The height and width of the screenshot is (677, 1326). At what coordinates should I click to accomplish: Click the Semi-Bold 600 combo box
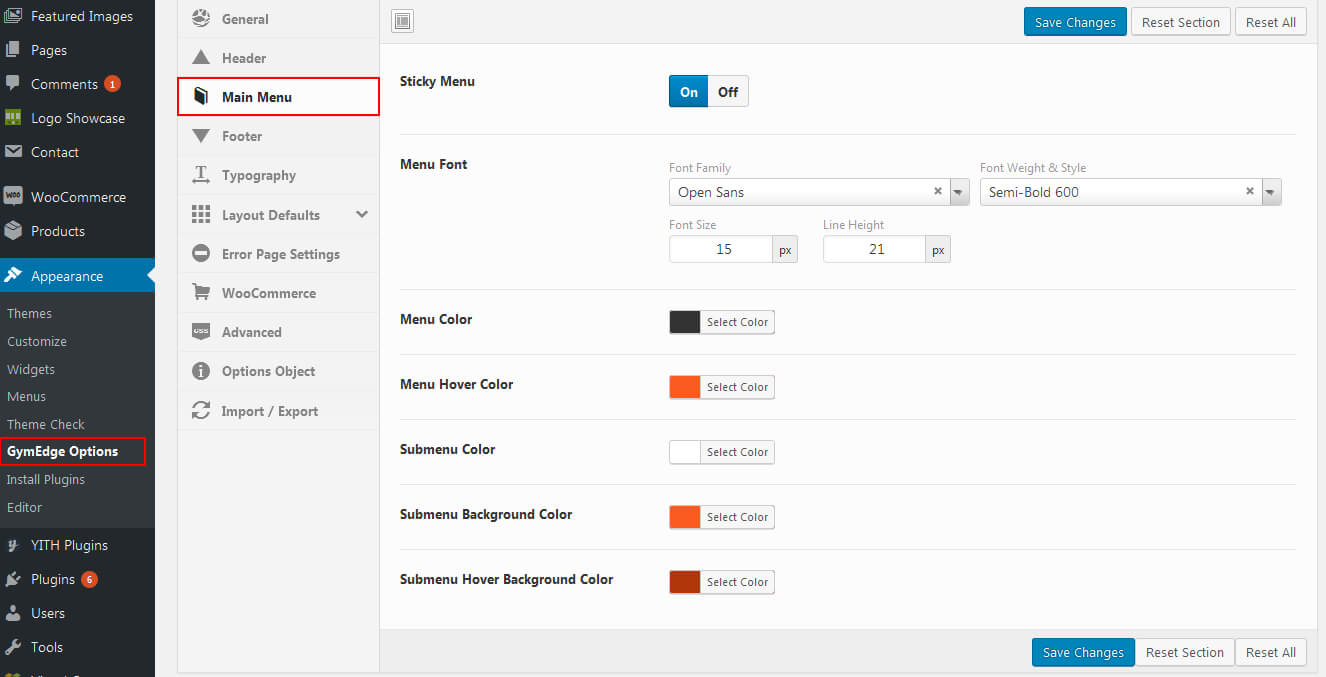[1130, 192]
